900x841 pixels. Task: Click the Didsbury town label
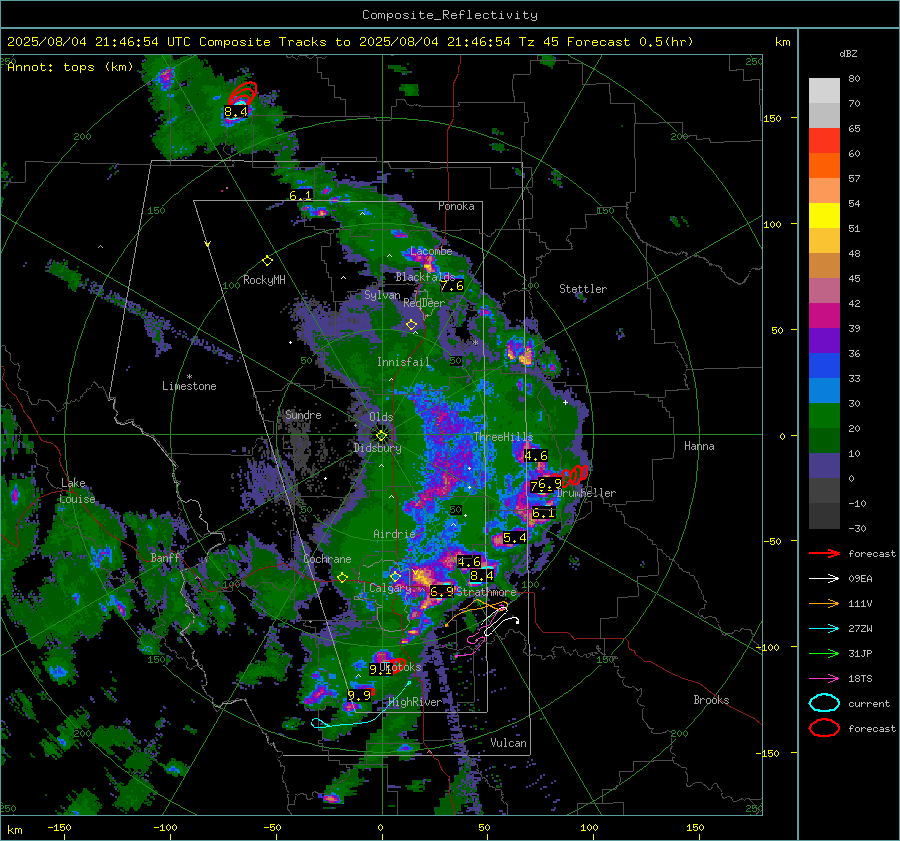point(377,448)
